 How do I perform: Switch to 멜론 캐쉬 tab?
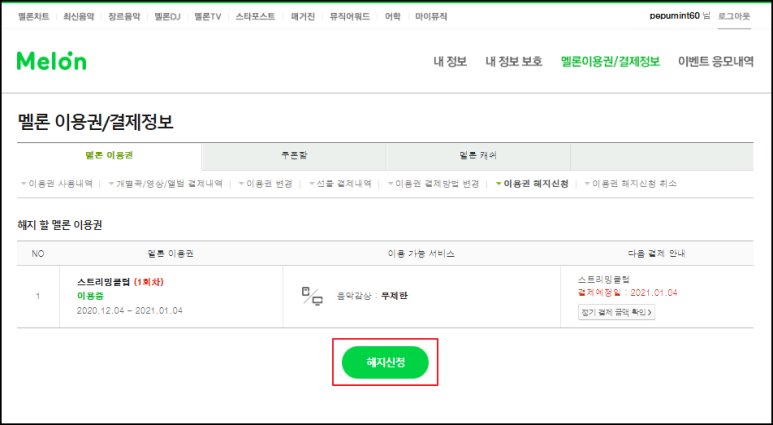tap(478, 155)
